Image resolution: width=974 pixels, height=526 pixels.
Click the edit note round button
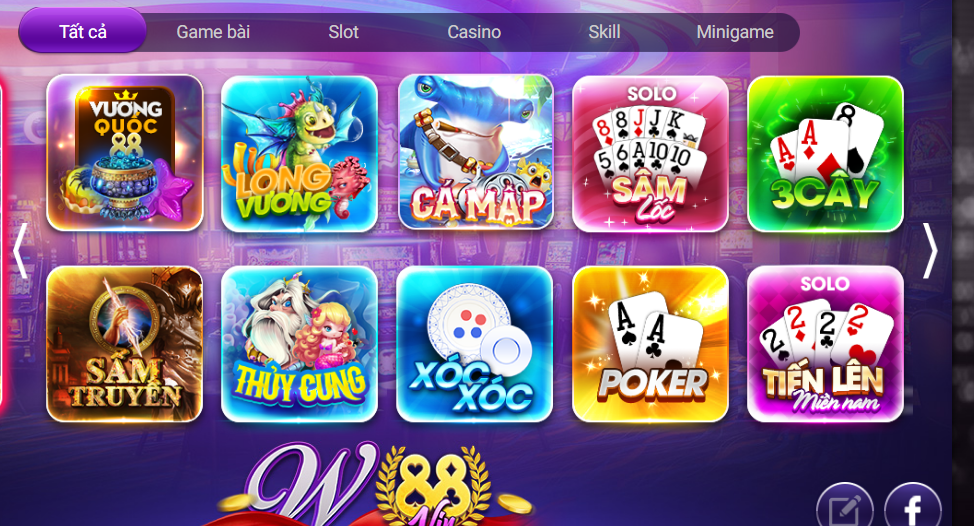click(x=845, y=506)
